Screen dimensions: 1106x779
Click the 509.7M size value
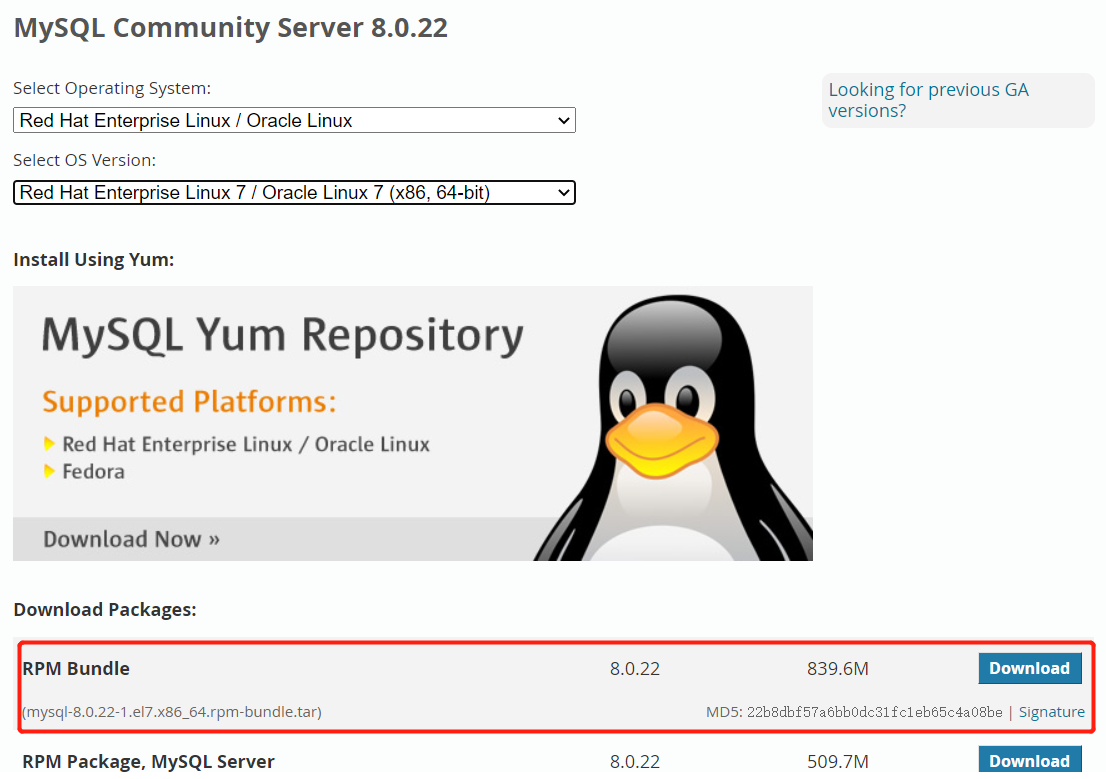point(837,761)
